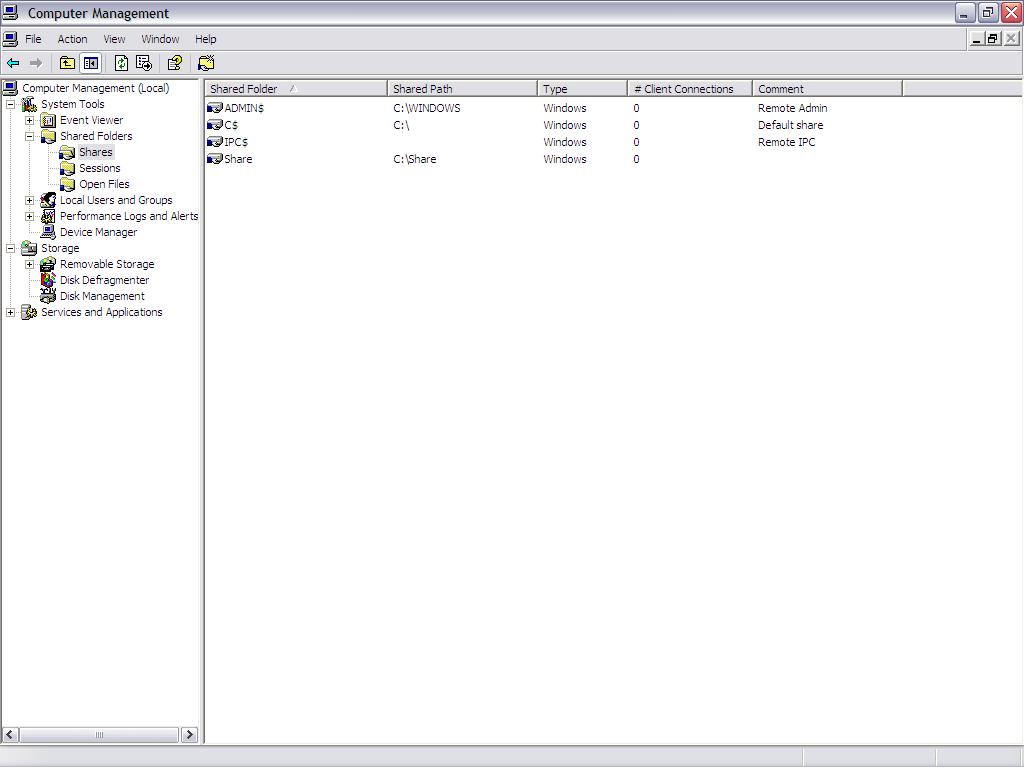Image resolution: width=1024 pixels, height=768 pixels.
Task: Expand the Event Viewer tree node
Action: click(x=29, y=120)
